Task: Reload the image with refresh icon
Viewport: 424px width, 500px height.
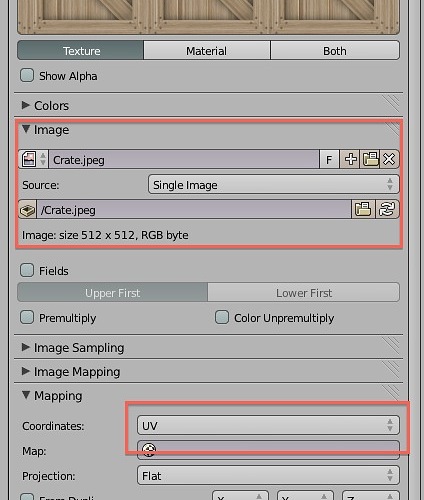Action: coord(387,210)
